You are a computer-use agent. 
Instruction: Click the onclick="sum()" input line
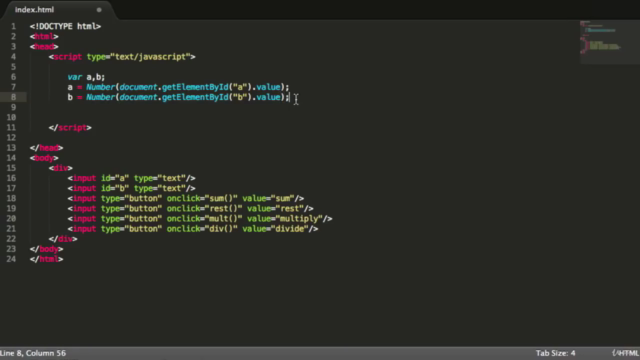(x=186, y=198)
